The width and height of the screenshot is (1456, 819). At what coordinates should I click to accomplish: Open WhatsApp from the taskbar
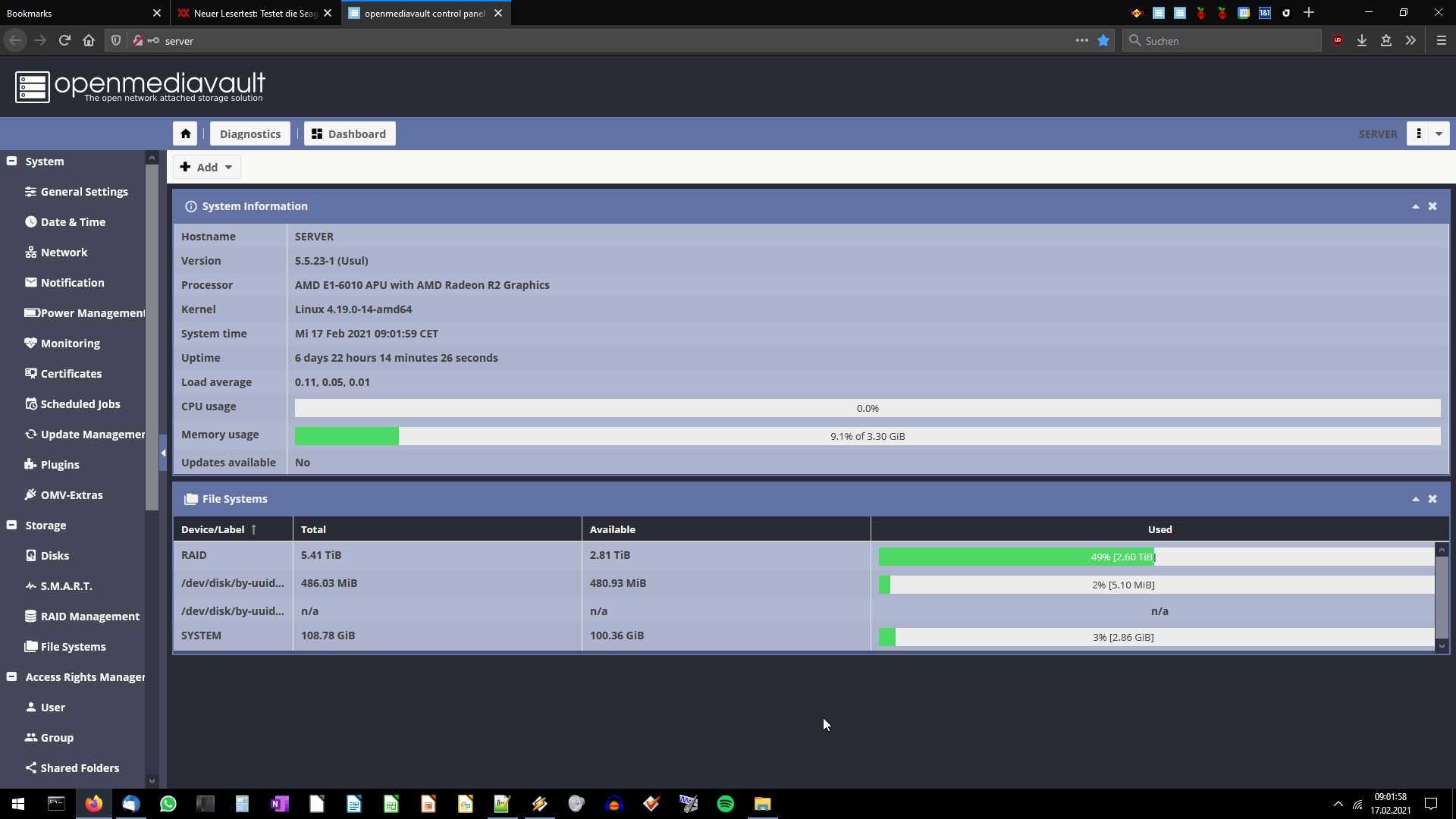[x=168, y=804]
